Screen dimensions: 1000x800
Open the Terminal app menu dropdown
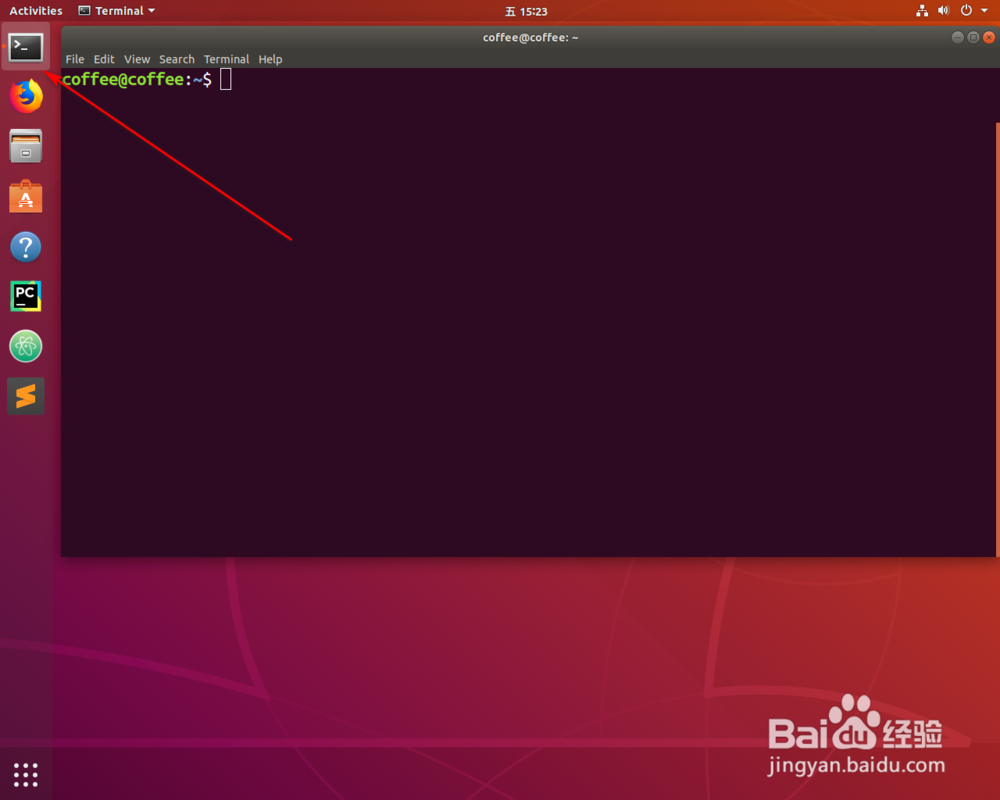pos(117,11)
